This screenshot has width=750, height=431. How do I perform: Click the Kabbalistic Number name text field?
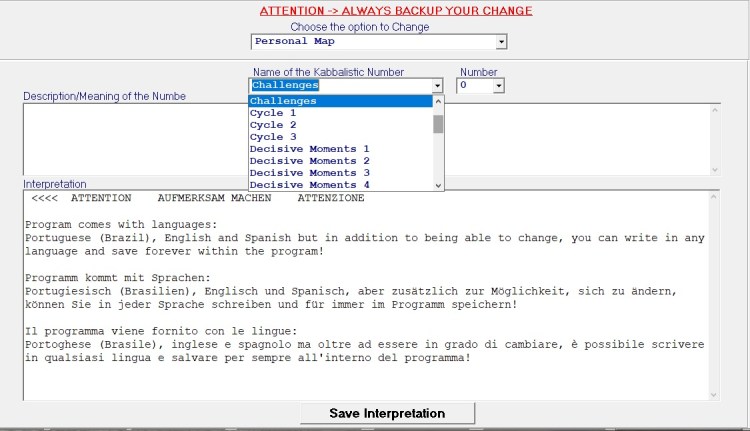click(x=340, y=87)
